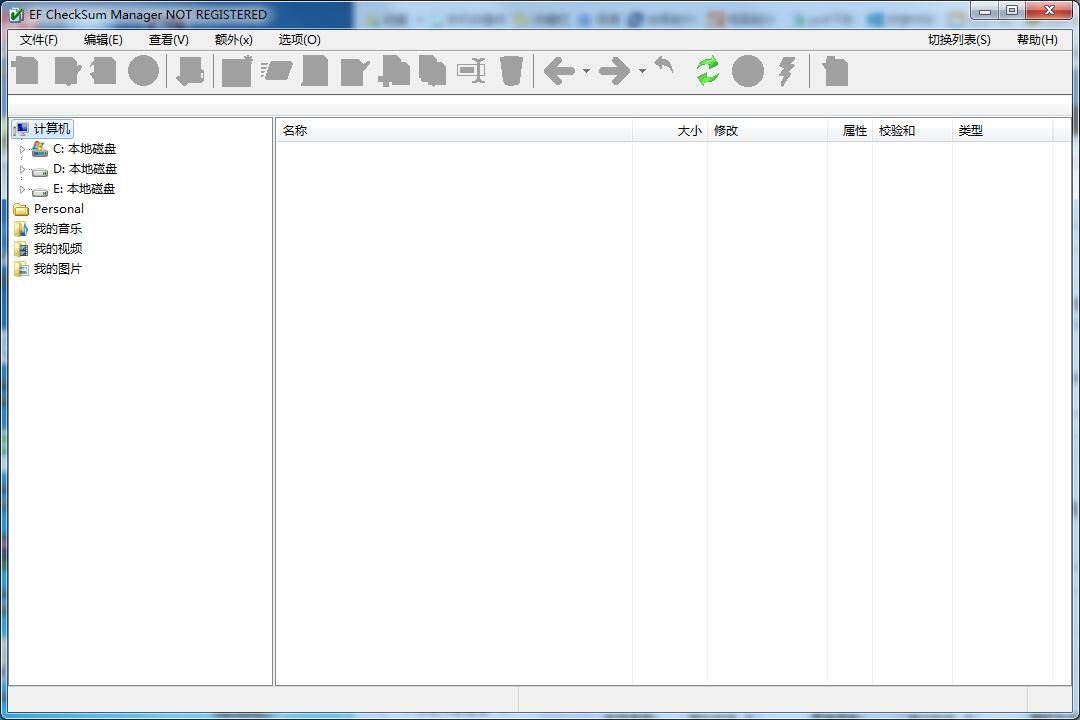Screen dimensions: 1080x720
Task: Click the back navigation arrow icon
Action: pos(558,70)
